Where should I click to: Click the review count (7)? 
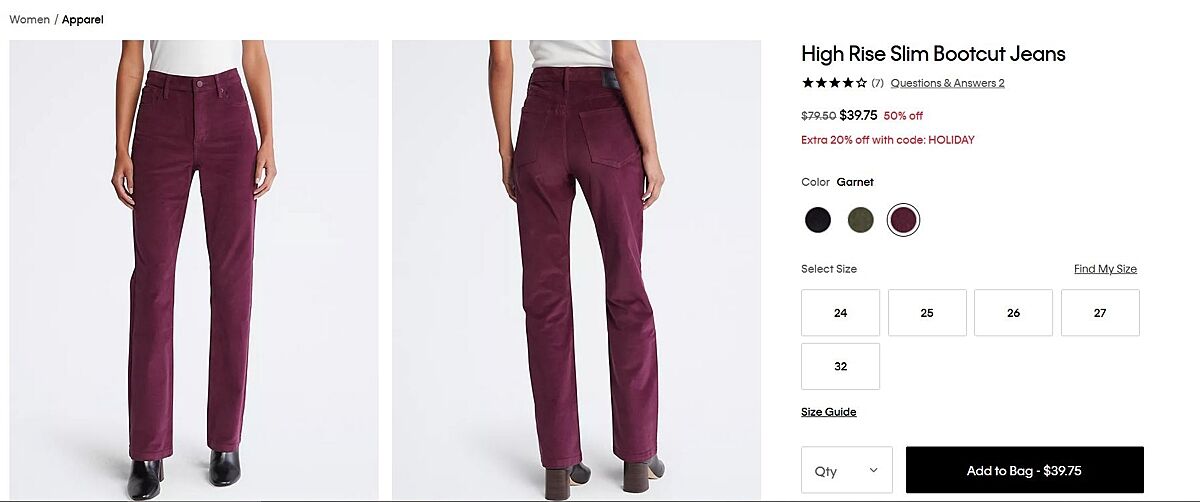(x=877, y=83)
